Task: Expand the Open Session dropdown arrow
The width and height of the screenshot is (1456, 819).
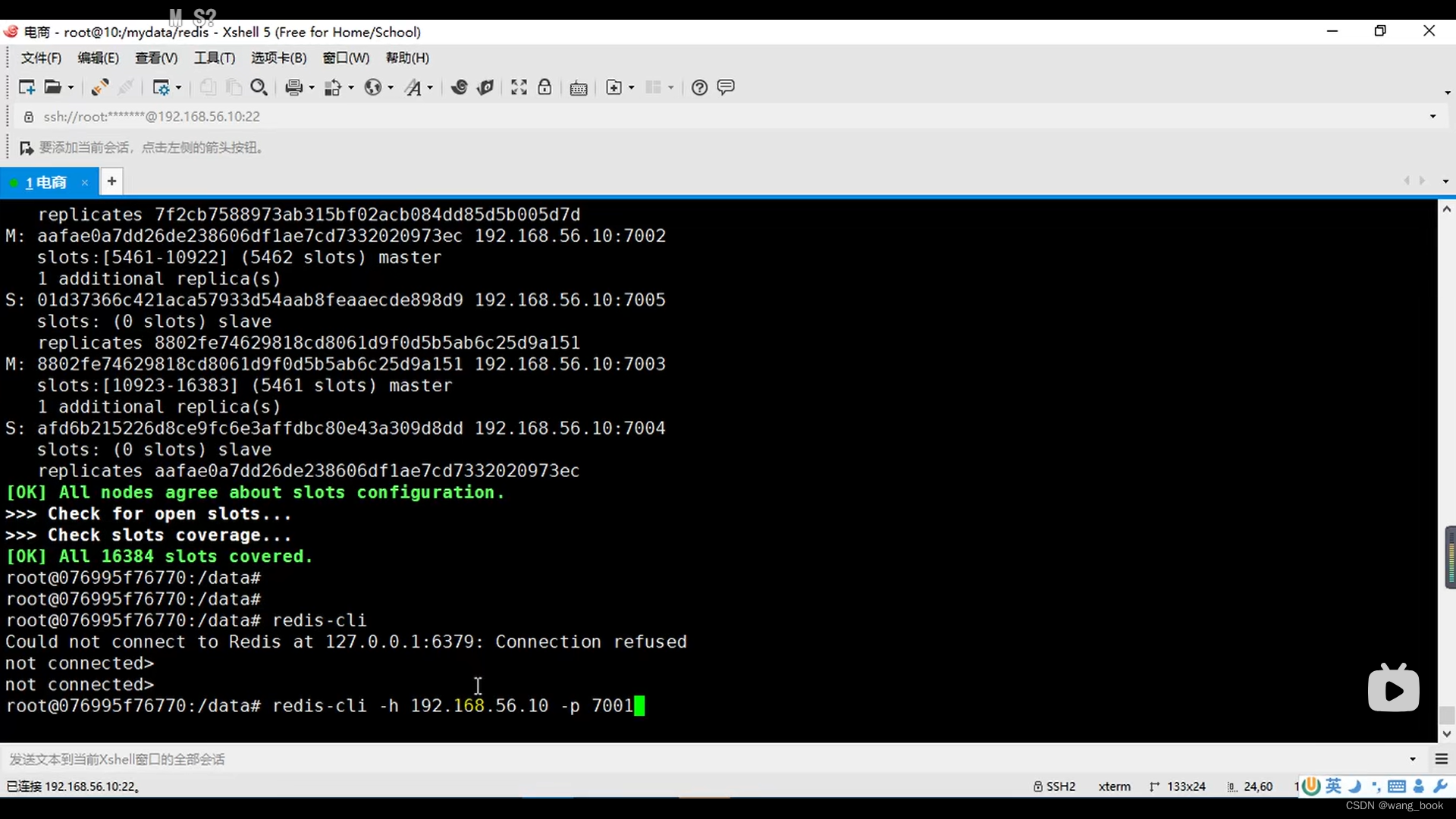Action: point(71,88)
